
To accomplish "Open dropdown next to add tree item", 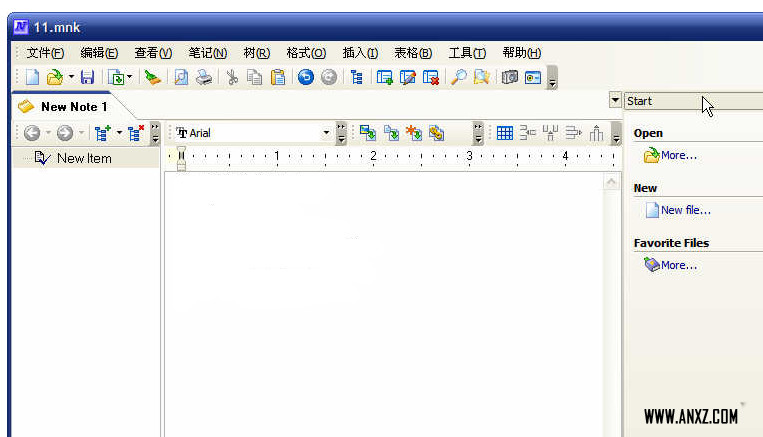I will tap(119, 132).
